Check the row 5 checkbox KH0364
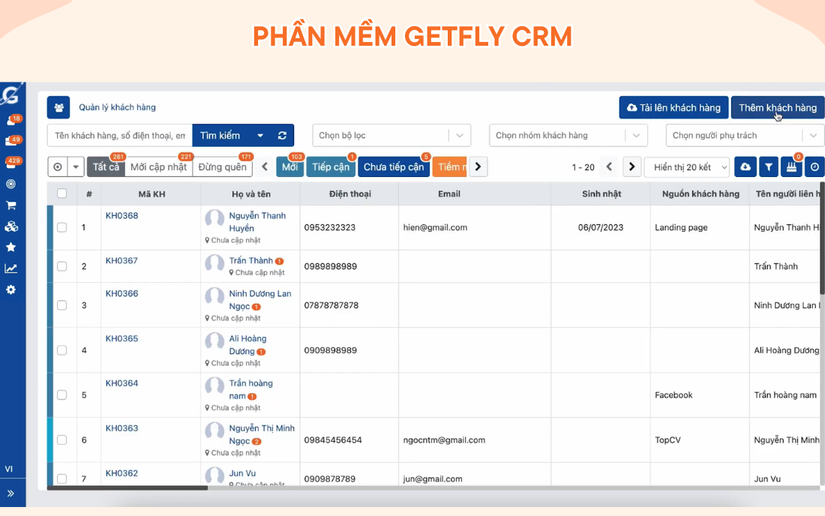825x516 pixels. 62,395
